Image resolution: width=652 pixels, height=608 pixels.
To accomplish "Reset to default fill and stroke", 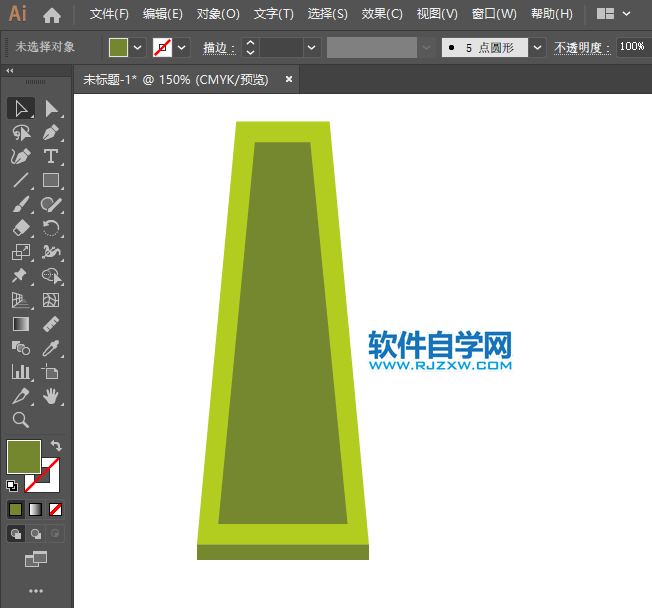I will tap(12, 485).
